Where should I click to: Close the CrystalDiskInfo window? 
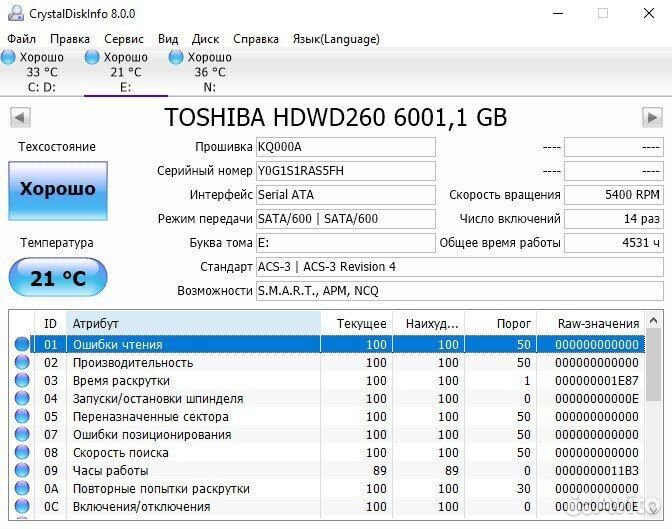click(x=649, y=13)
